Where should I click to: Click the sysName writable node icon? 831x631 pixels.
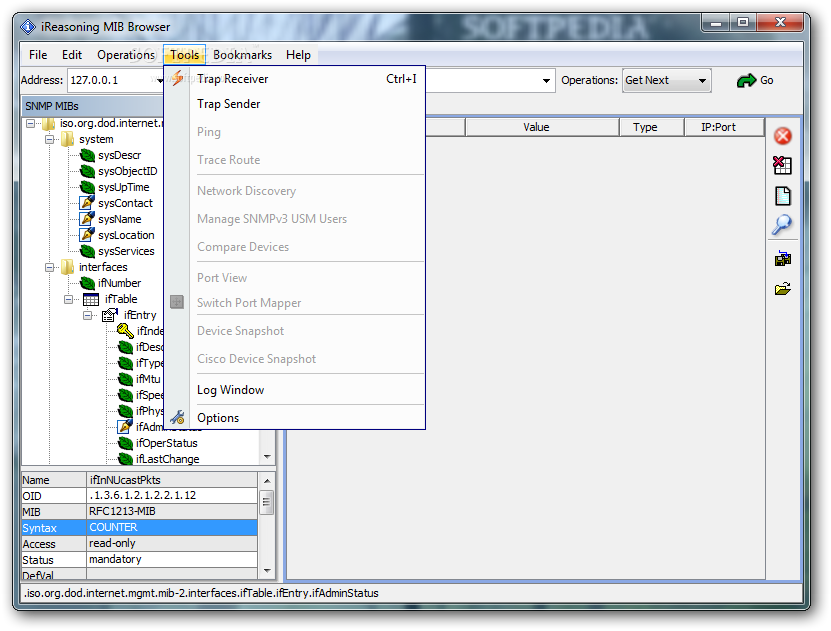pos(87,219)
